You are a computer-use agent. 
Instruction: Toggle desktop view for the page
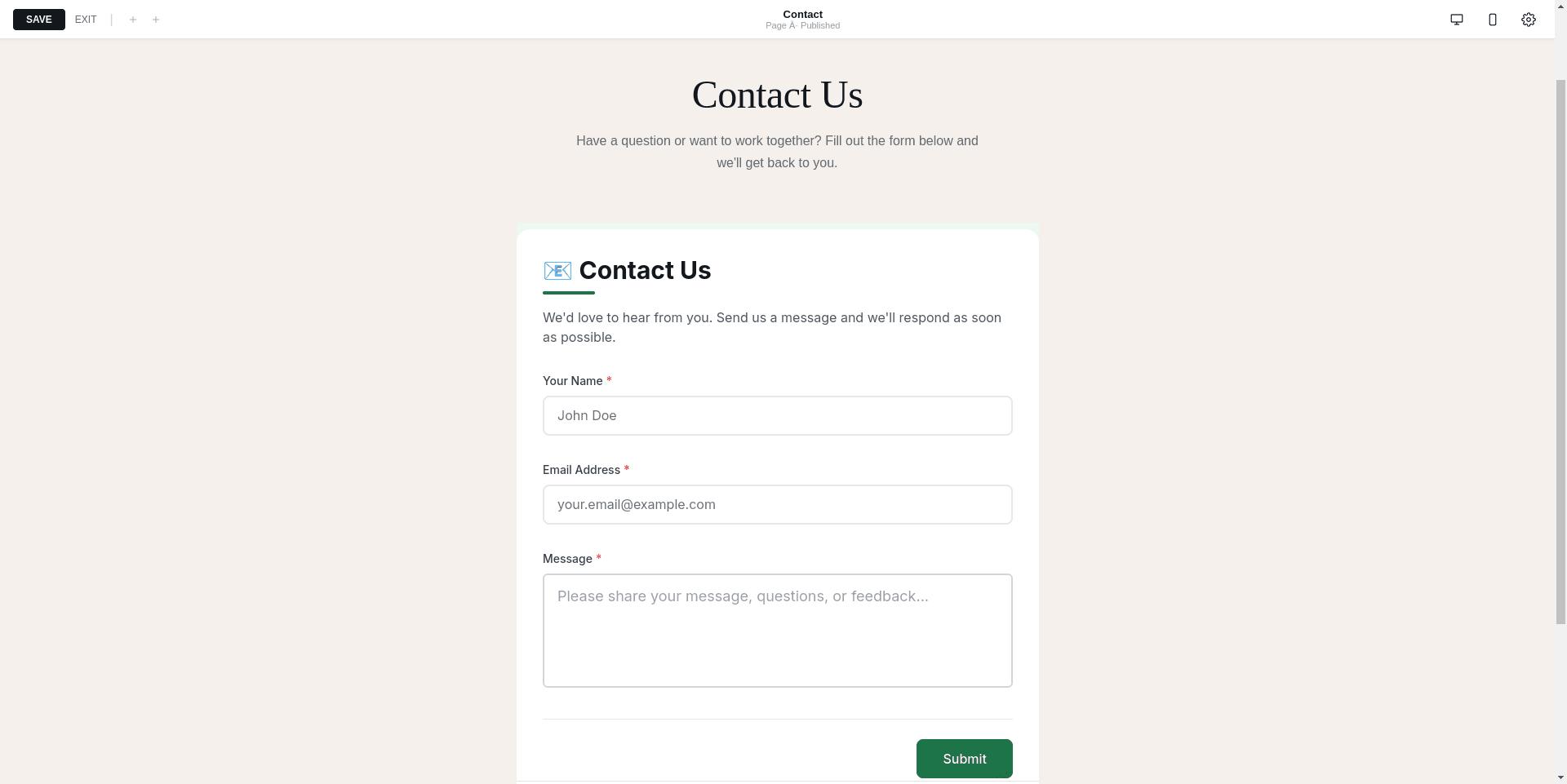[1456, 19]
